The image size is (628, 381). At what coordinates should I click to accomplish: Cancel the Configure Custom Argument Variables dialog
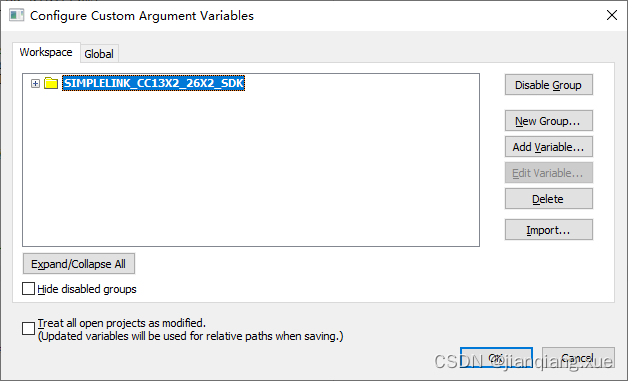point(578,358)
